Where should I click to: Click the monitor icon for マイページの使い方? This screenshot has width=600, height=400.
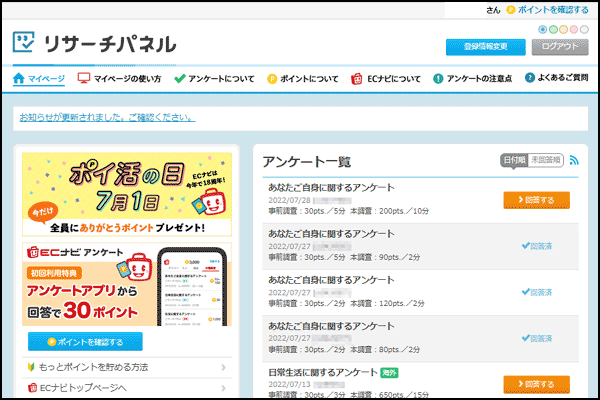[x=83, y=78]
